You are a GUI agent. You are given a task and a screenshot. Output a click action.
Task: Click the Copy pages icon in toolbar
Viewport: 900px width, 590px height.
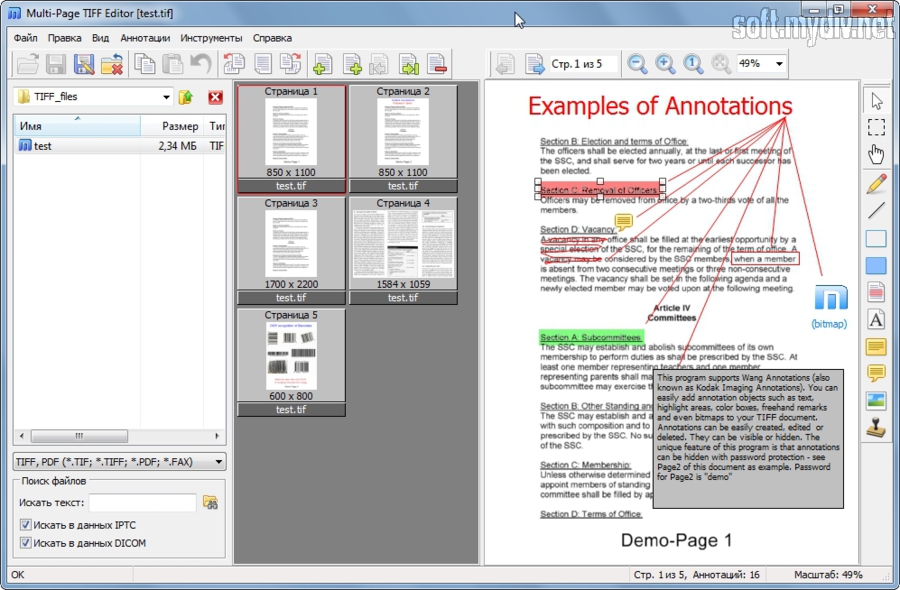[x=145, y=64]
